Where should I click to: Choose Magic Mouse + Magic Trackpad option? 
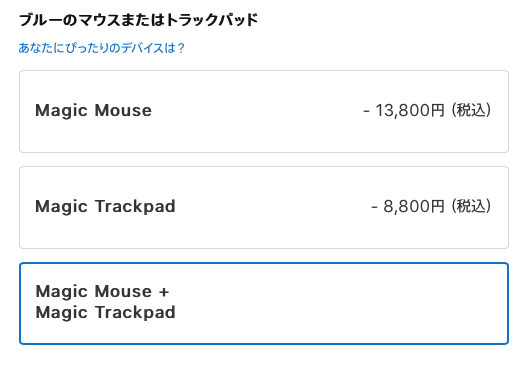(x=264, y=303)
